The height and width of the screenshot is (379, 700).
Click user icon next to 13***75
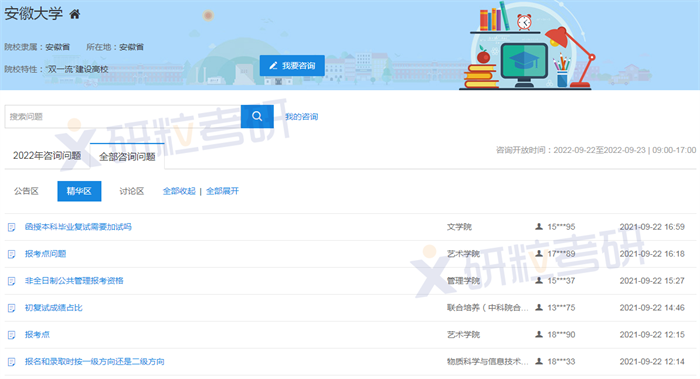tap(539, 307)
